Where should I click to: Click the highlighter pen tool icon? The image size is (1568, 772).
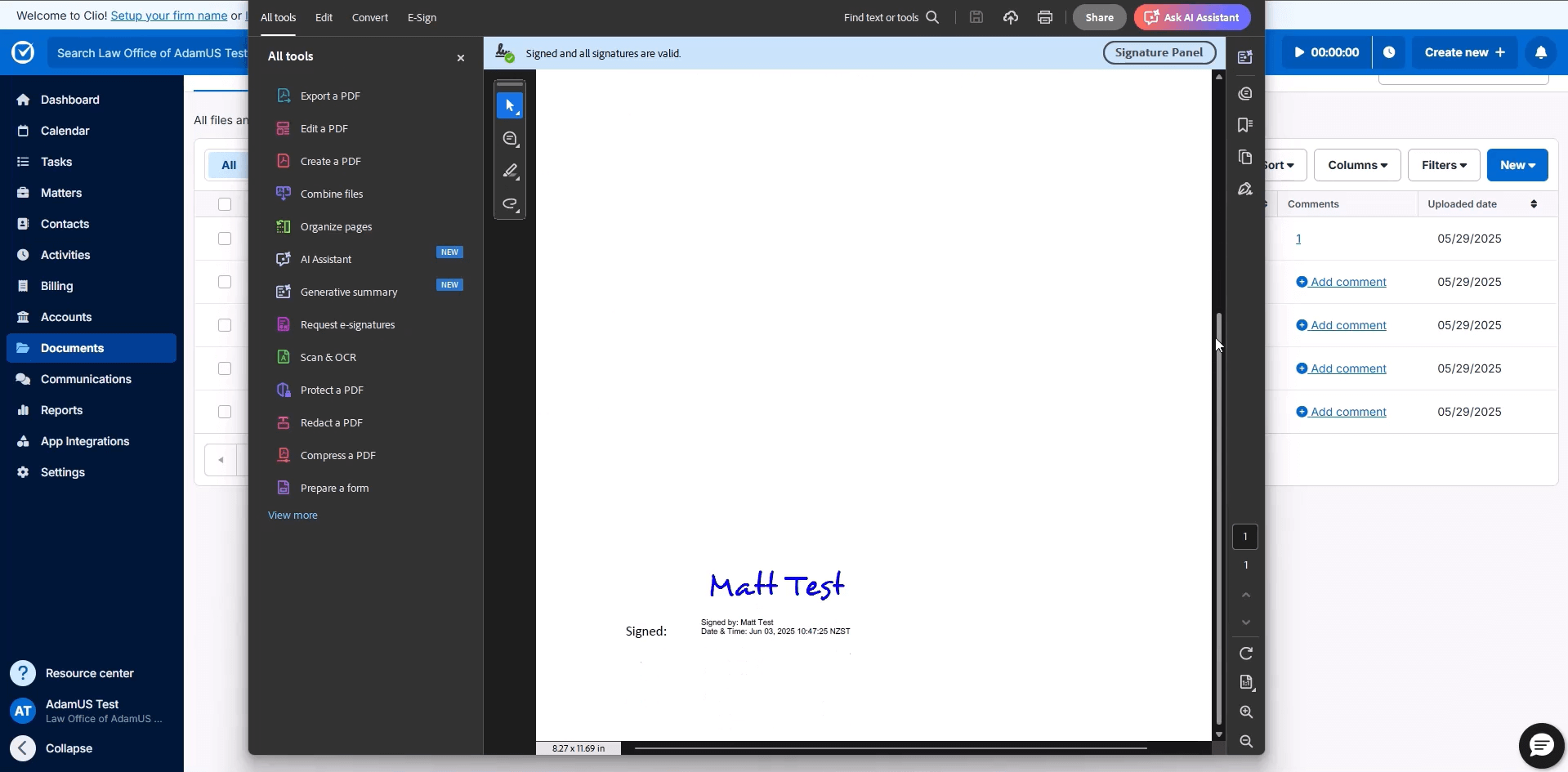(510, 171)
